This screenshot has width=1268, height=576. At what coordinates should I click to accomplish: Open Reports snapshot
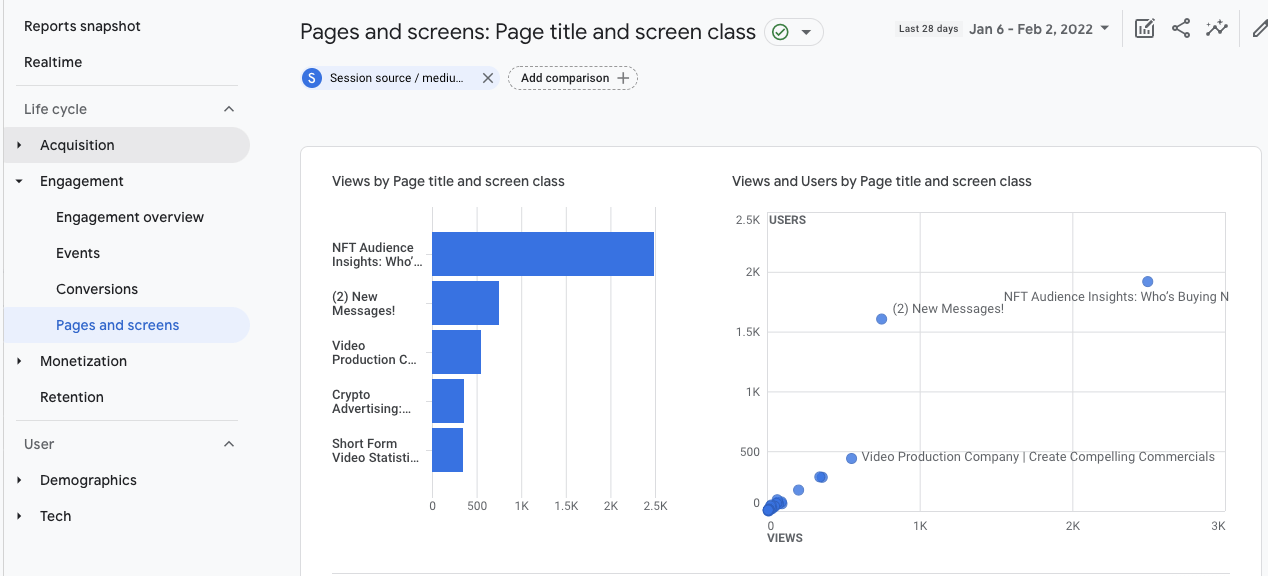(x=82, y=25)
